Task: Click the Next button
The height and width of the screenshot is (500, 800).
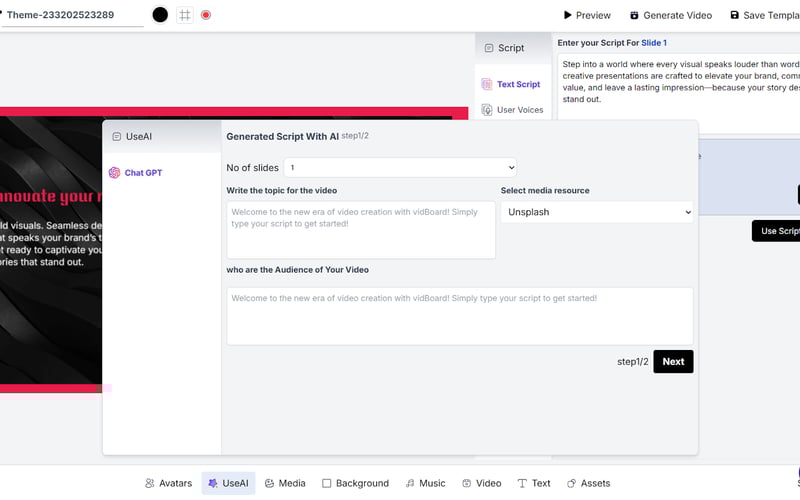Action: (x=673, y=362)
